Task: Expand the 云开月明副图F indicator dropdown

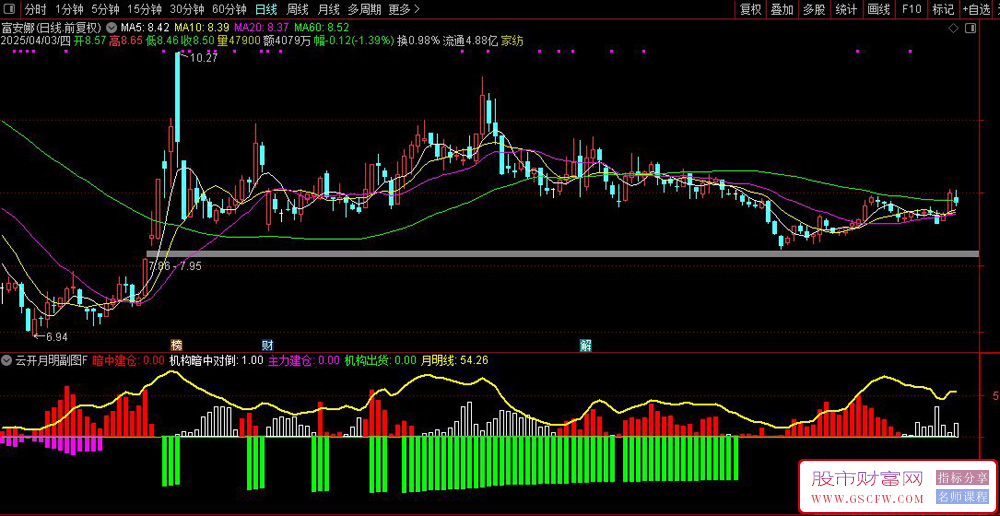Action: point(8,360)
